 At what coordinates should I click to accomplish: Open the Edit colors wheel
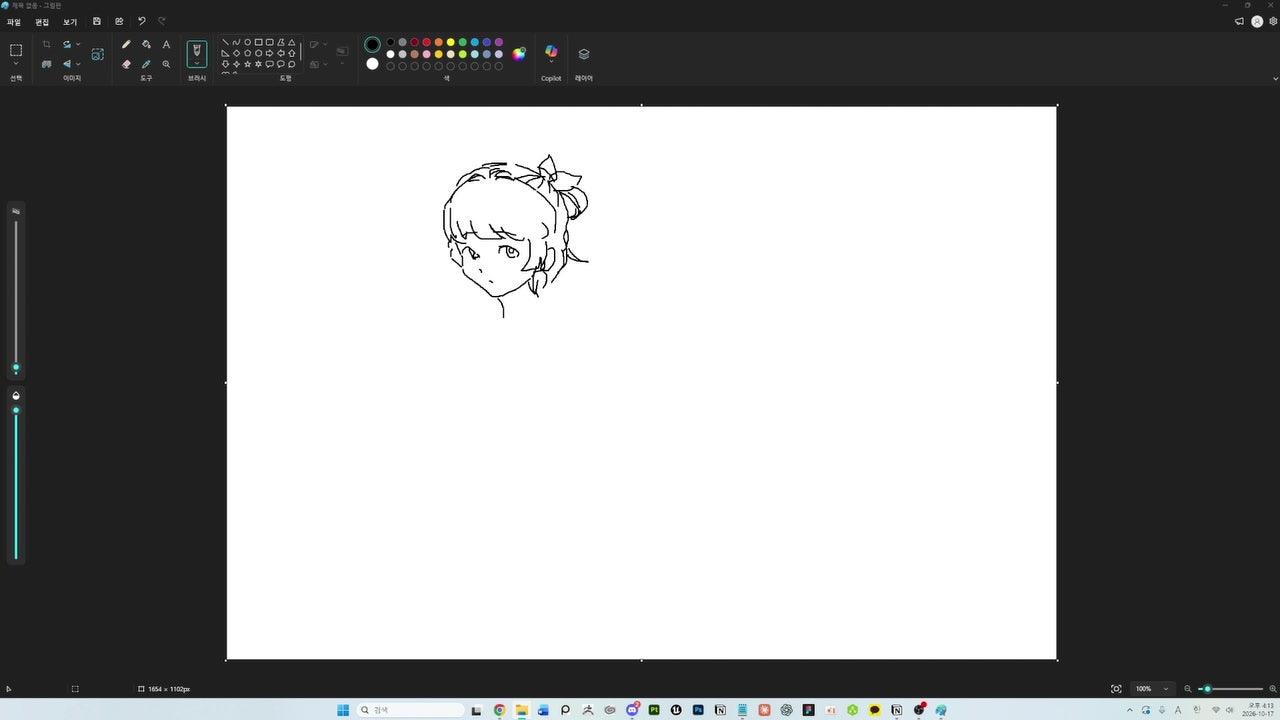pos(519,54)
